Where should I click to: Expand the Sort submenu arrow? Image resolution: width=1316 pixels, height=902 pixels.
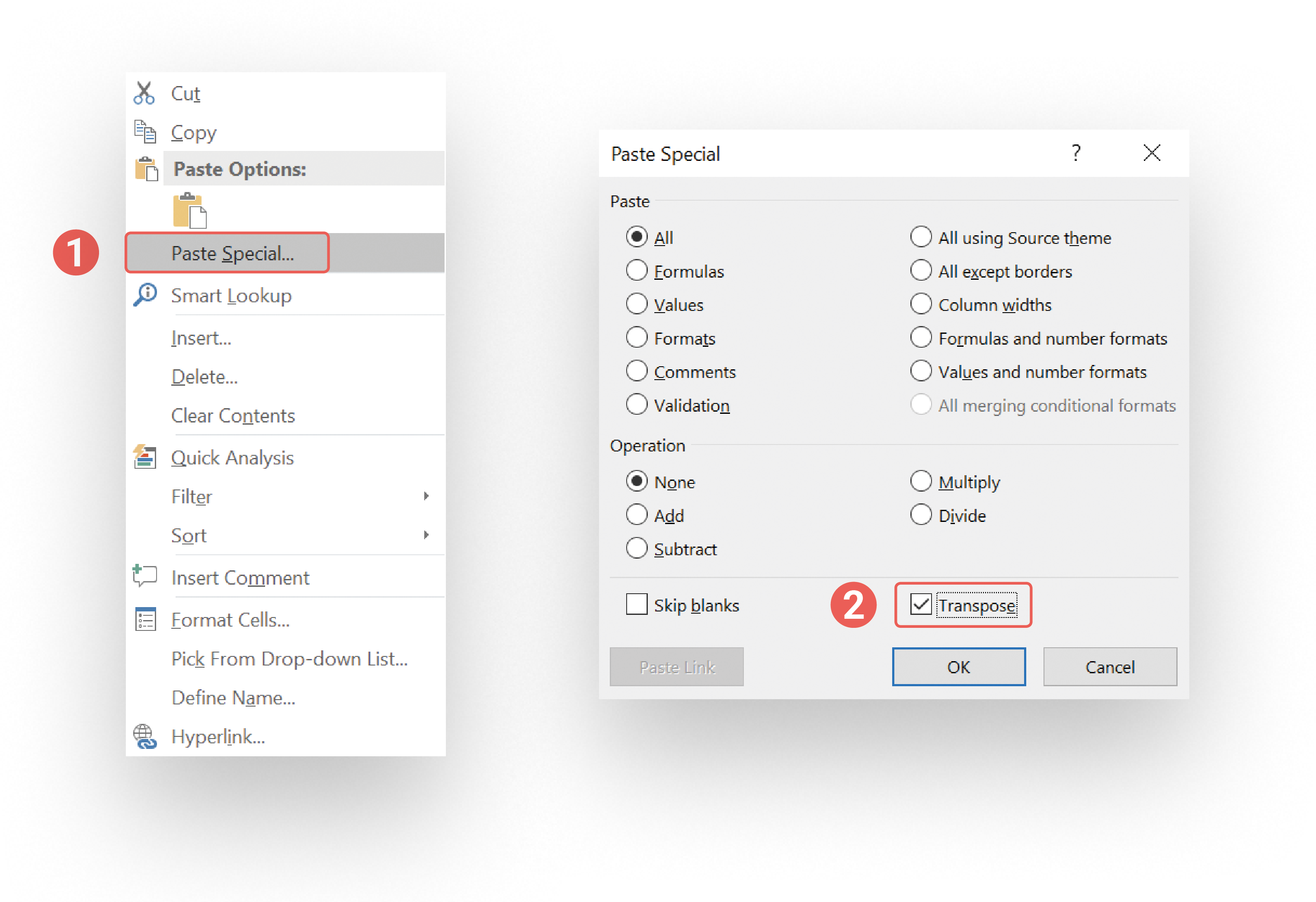coord(426,535)
